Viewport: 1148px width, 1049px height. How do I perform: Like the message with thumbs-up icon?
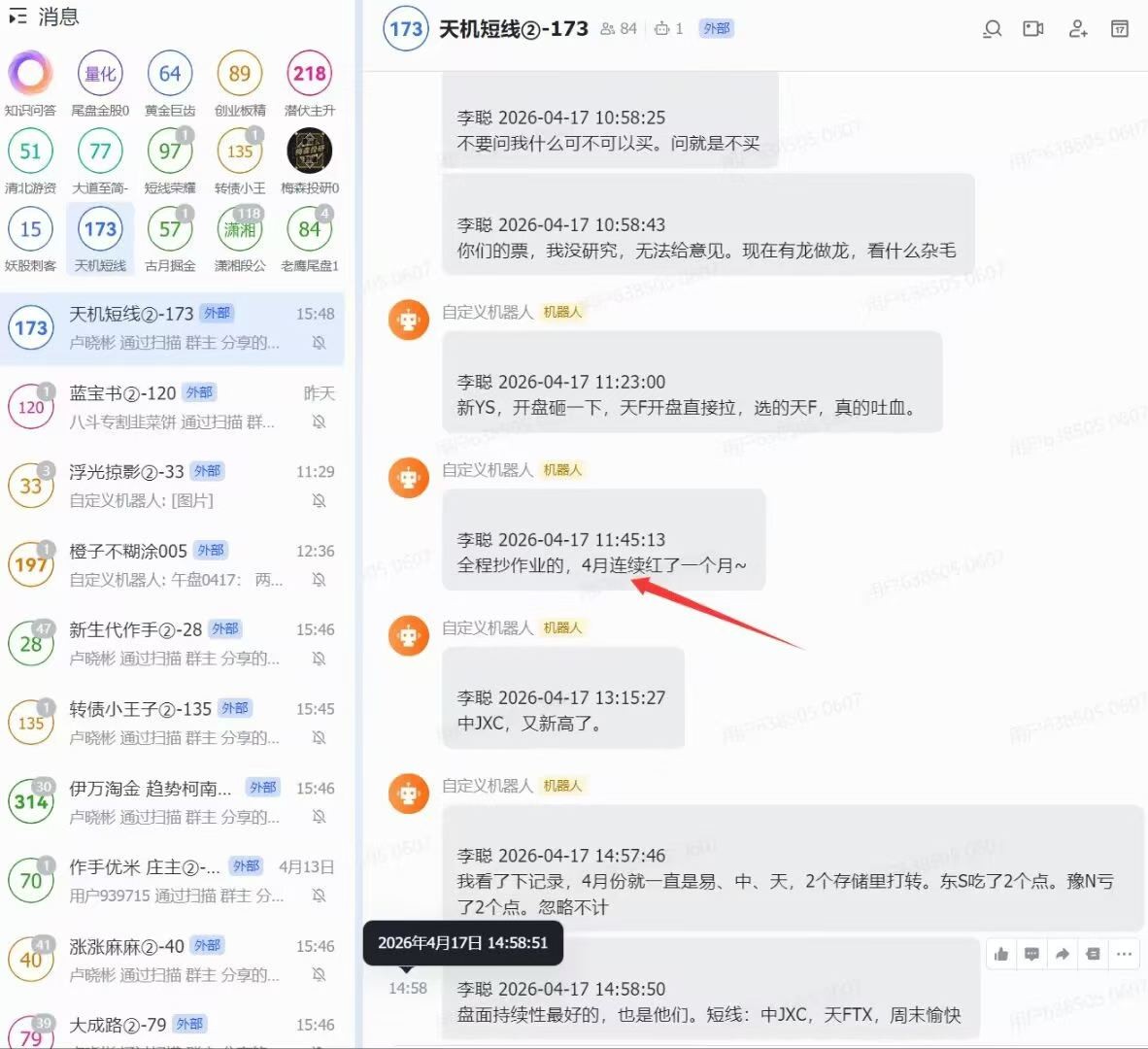[1001, 954]
